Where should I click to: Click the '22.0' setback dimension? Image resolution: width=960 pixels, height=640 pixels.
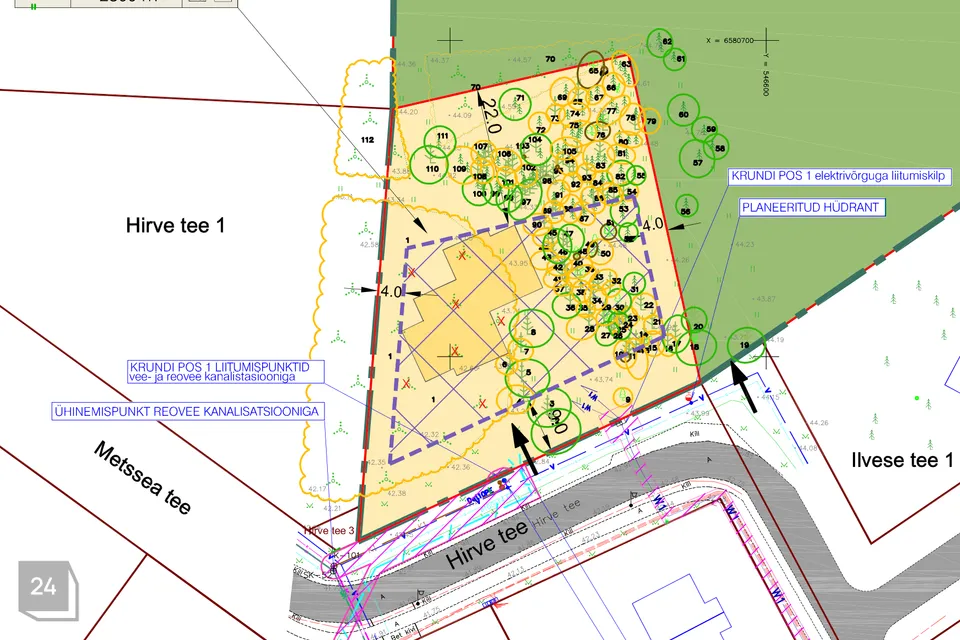(x=490, y=116)
